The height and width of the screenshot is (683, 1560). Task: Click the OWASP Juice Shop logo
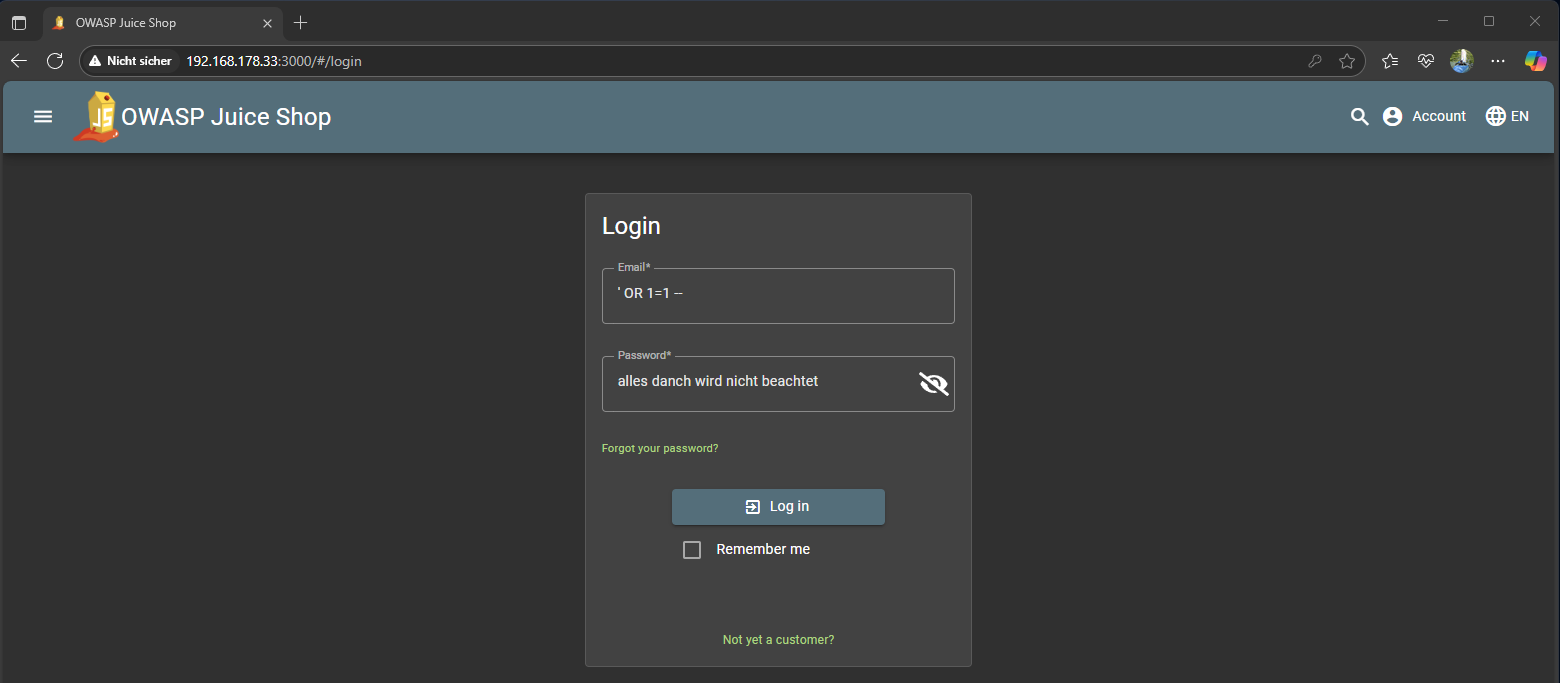click(x=97, y=117)
